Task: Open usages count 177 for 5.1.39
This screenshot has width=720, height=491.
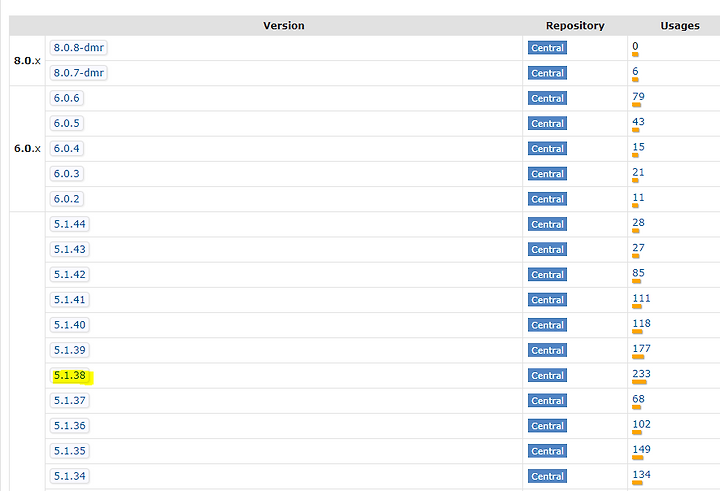Action: [x=641, y=348]
